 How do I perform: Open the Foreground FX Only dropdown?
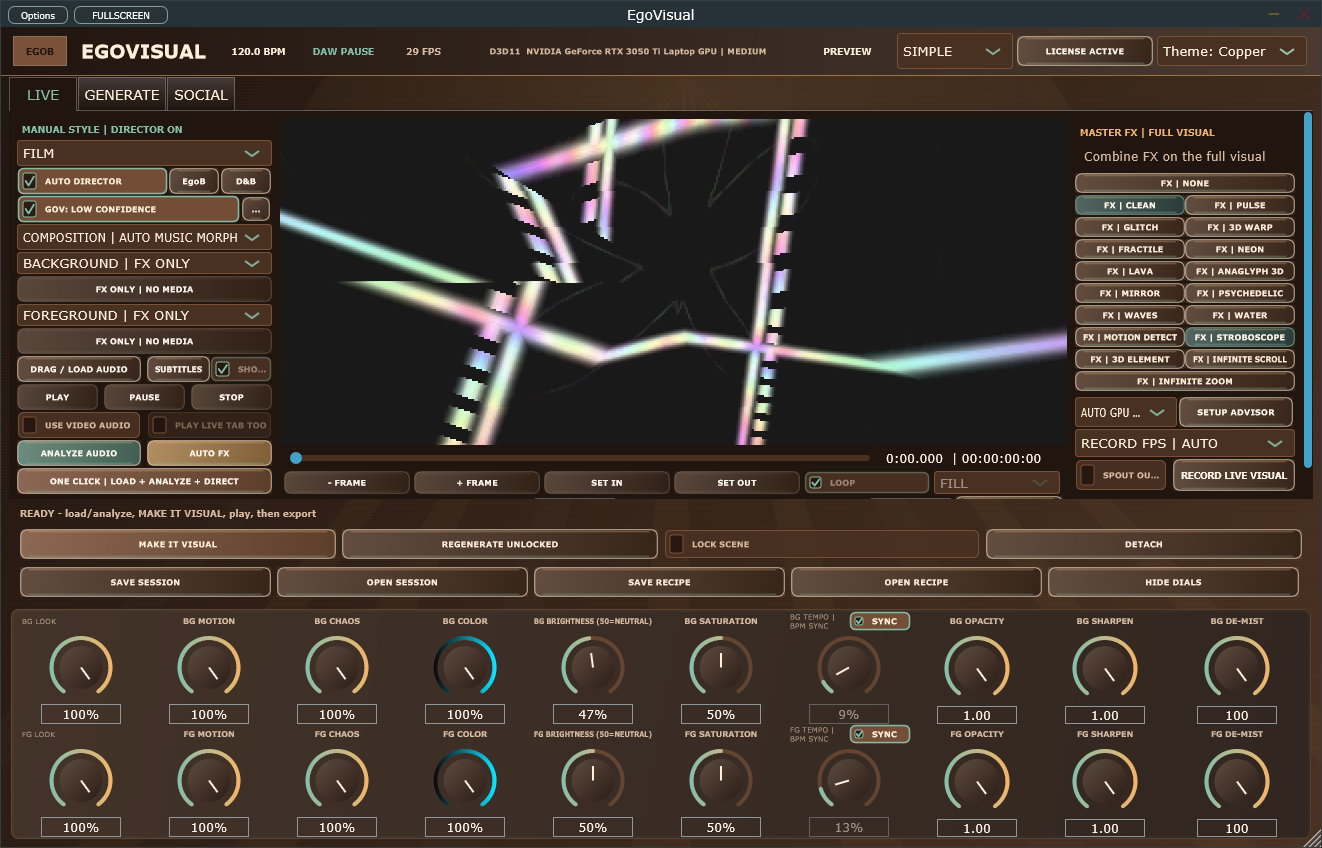click(144, 315)
